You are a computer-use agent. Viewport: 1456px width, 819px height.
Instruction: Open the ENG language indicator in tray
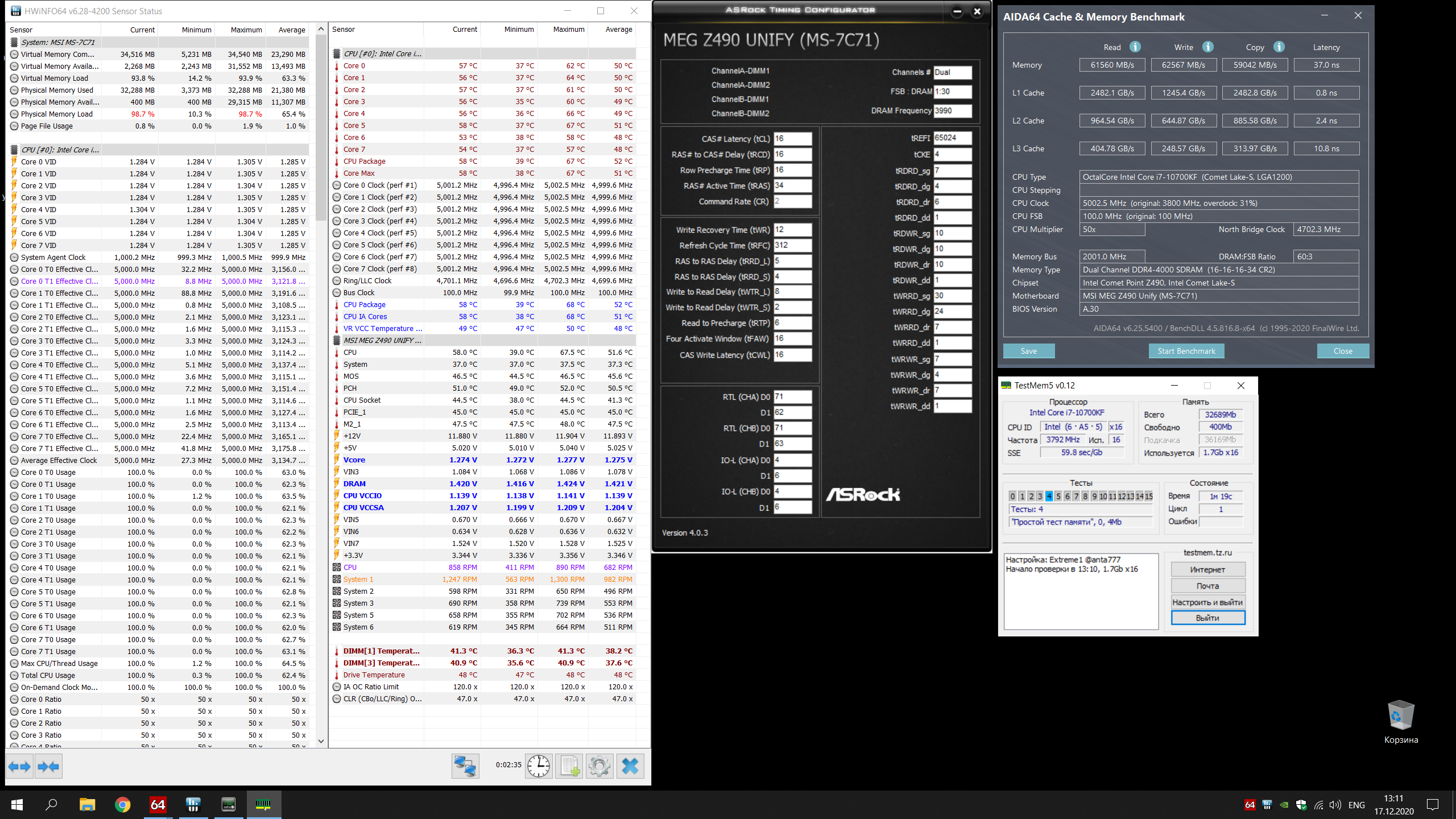[x=1356, y=805]
